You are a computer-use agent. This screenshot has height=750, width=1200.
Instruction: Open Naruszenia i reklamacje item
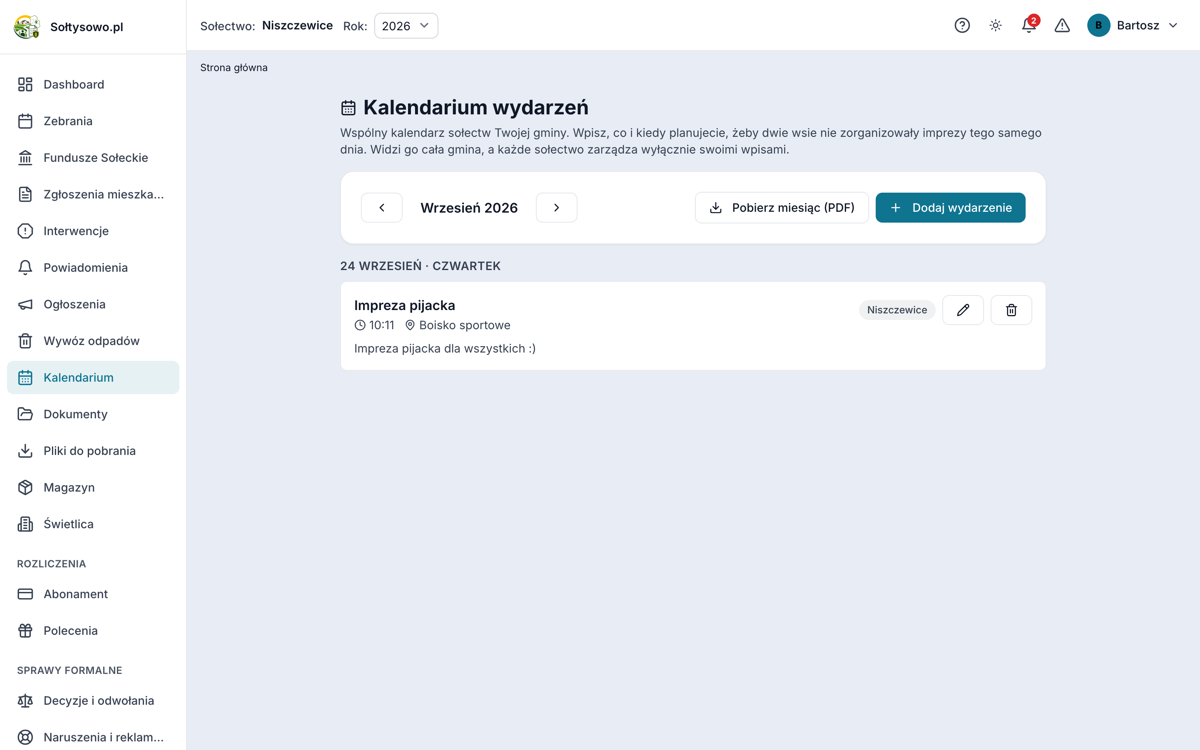click(x=93, y=738)
